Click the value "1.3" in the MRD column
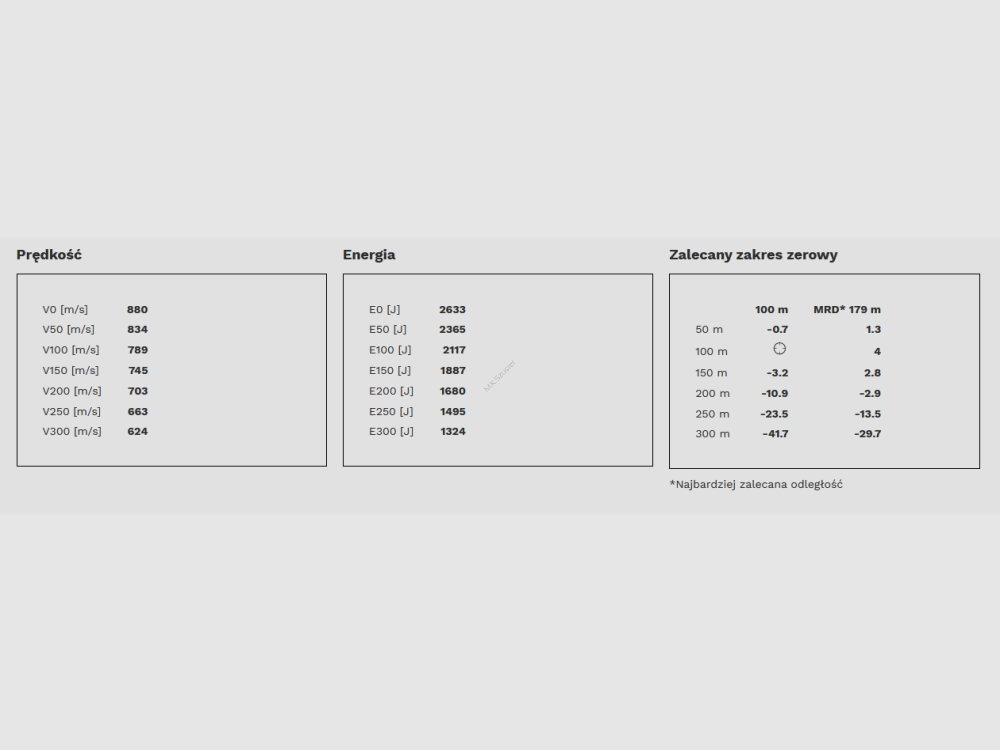1000x750 pixels. 874,330
